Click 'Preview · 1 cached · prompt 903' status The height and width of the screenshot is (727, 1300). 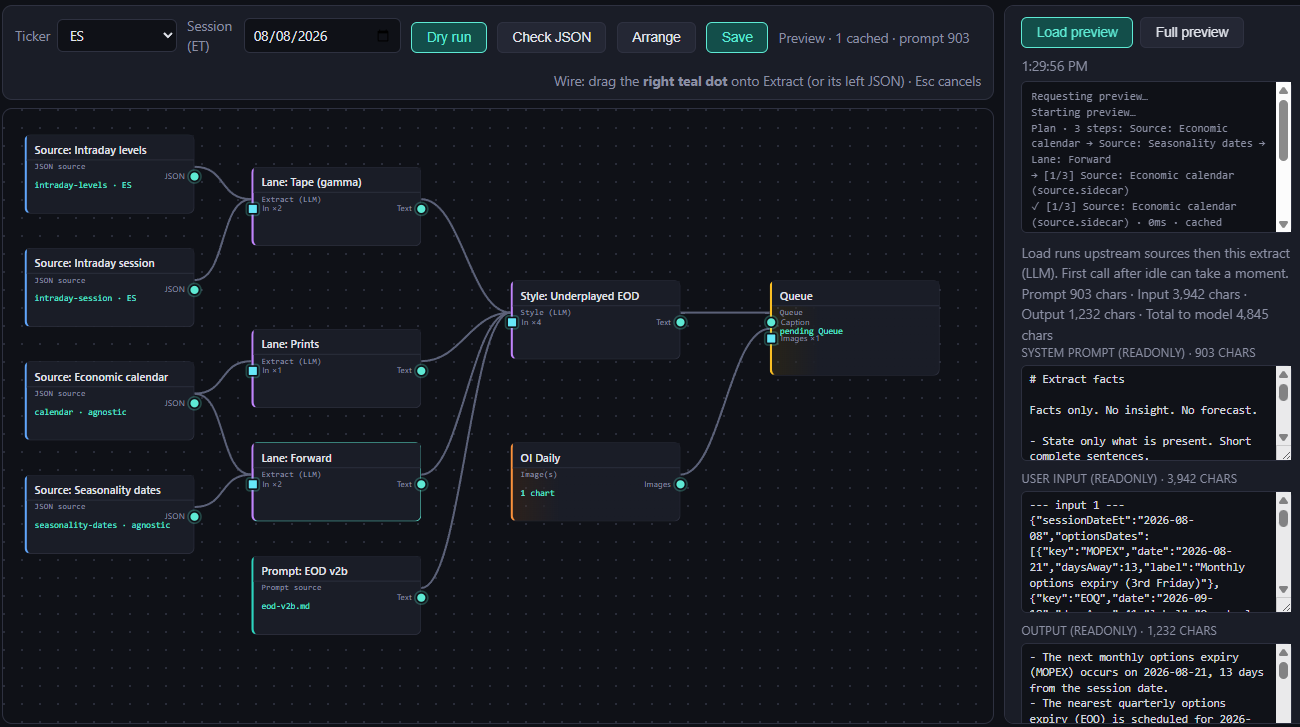(x=874, y=38)
